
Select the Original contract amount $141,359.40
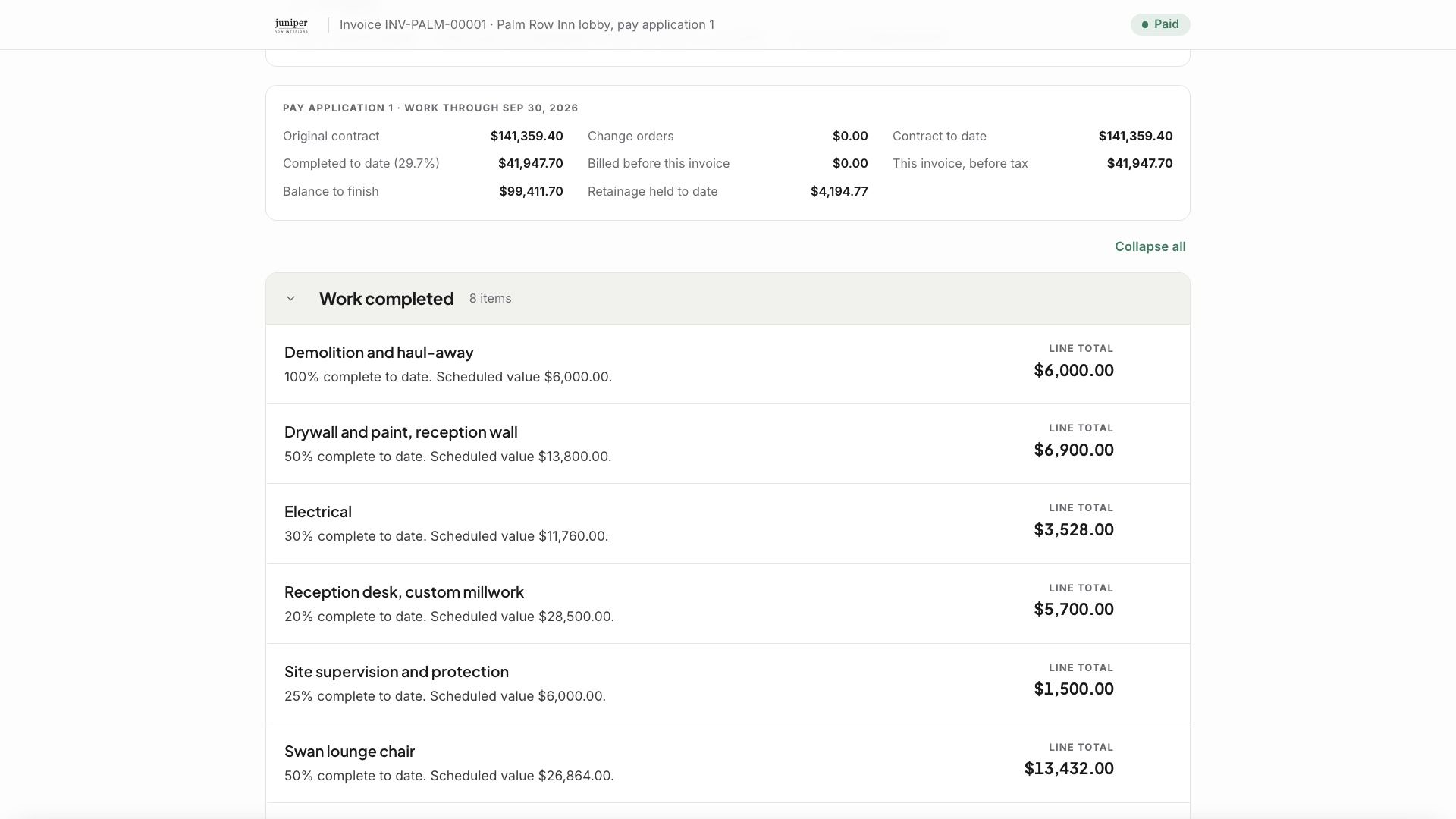526,136
